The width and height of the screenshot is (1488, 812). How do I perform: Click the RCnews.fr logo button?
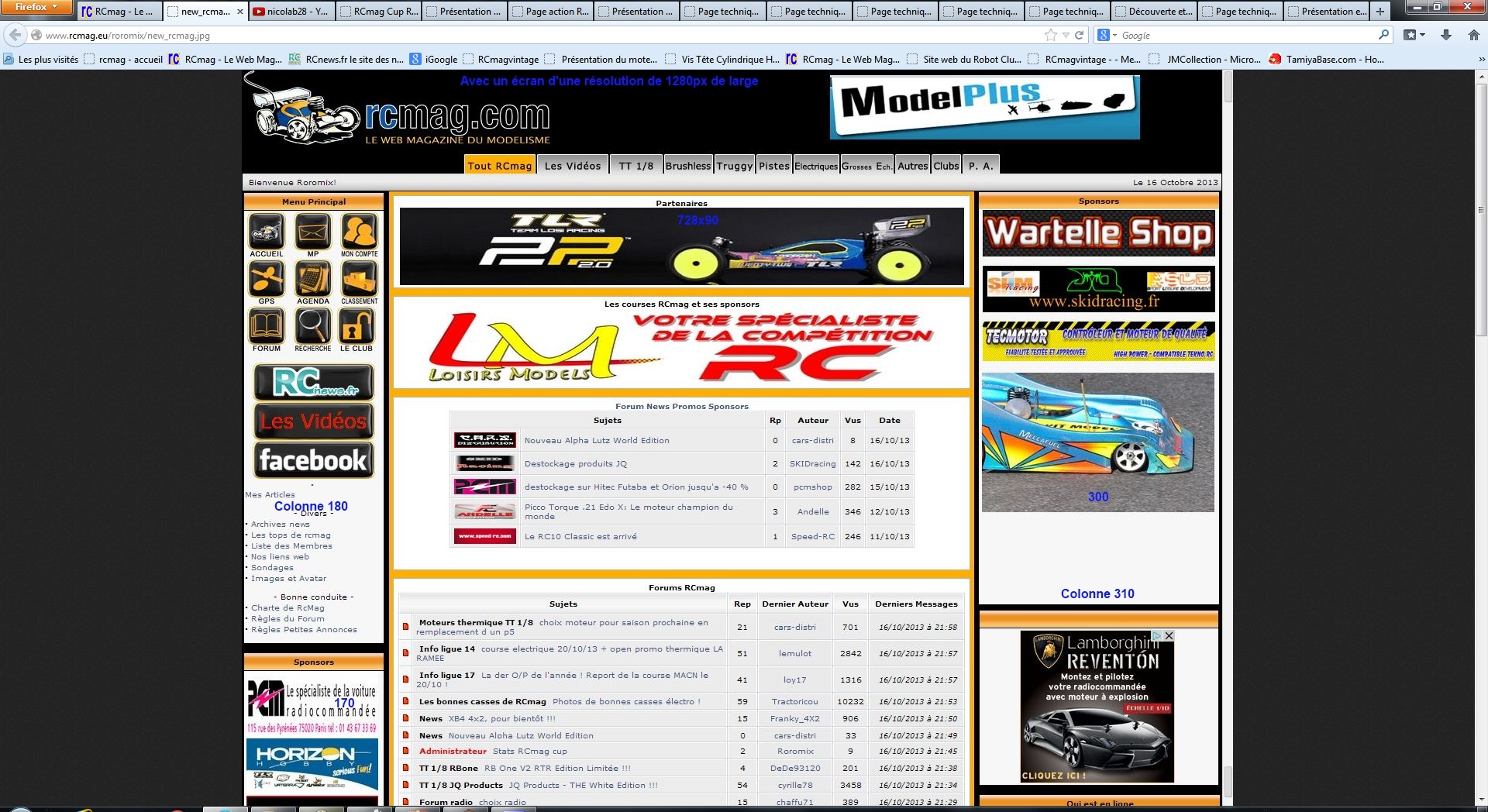click(314, 382)
